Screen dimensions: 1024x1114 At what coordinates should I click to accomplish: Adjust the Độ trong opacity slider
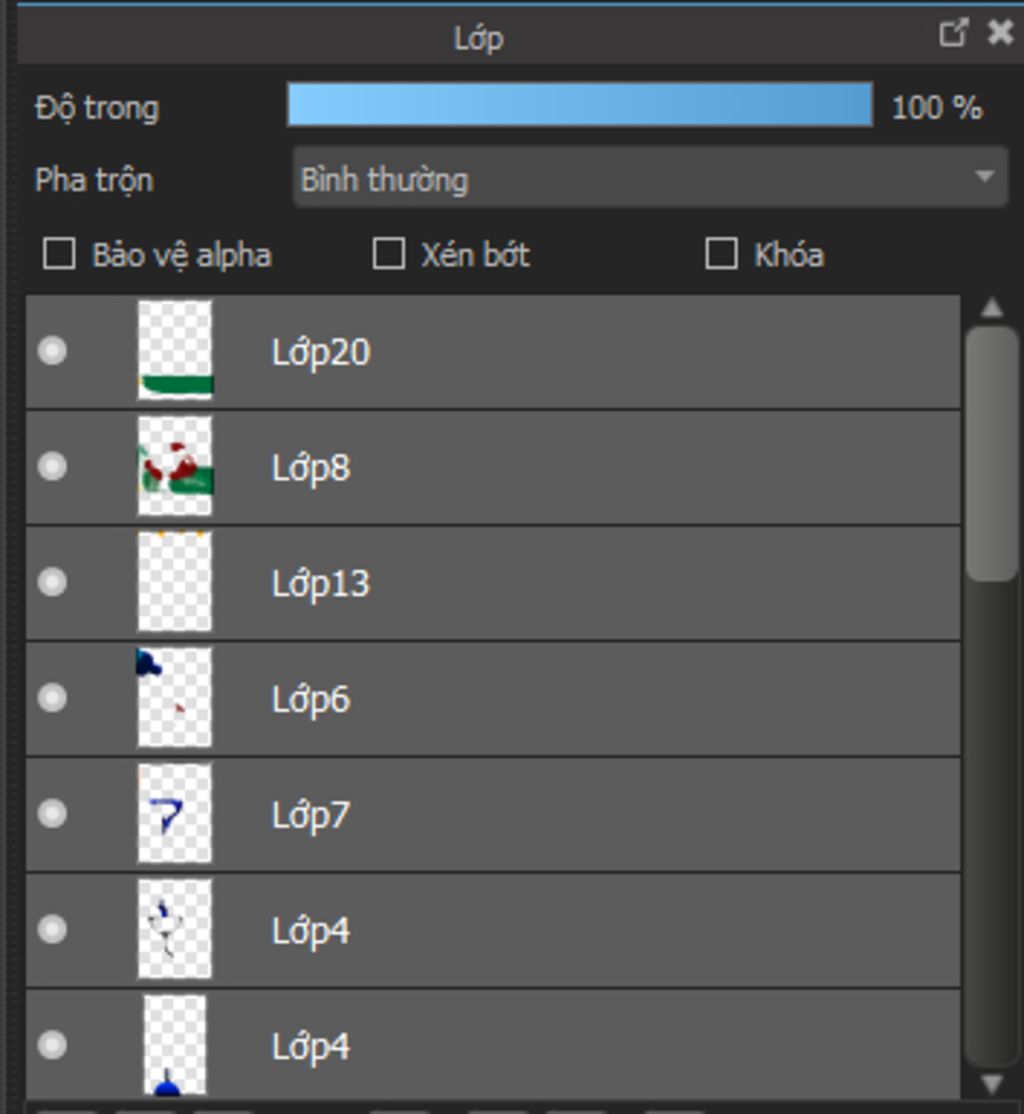tap(580, 105)
